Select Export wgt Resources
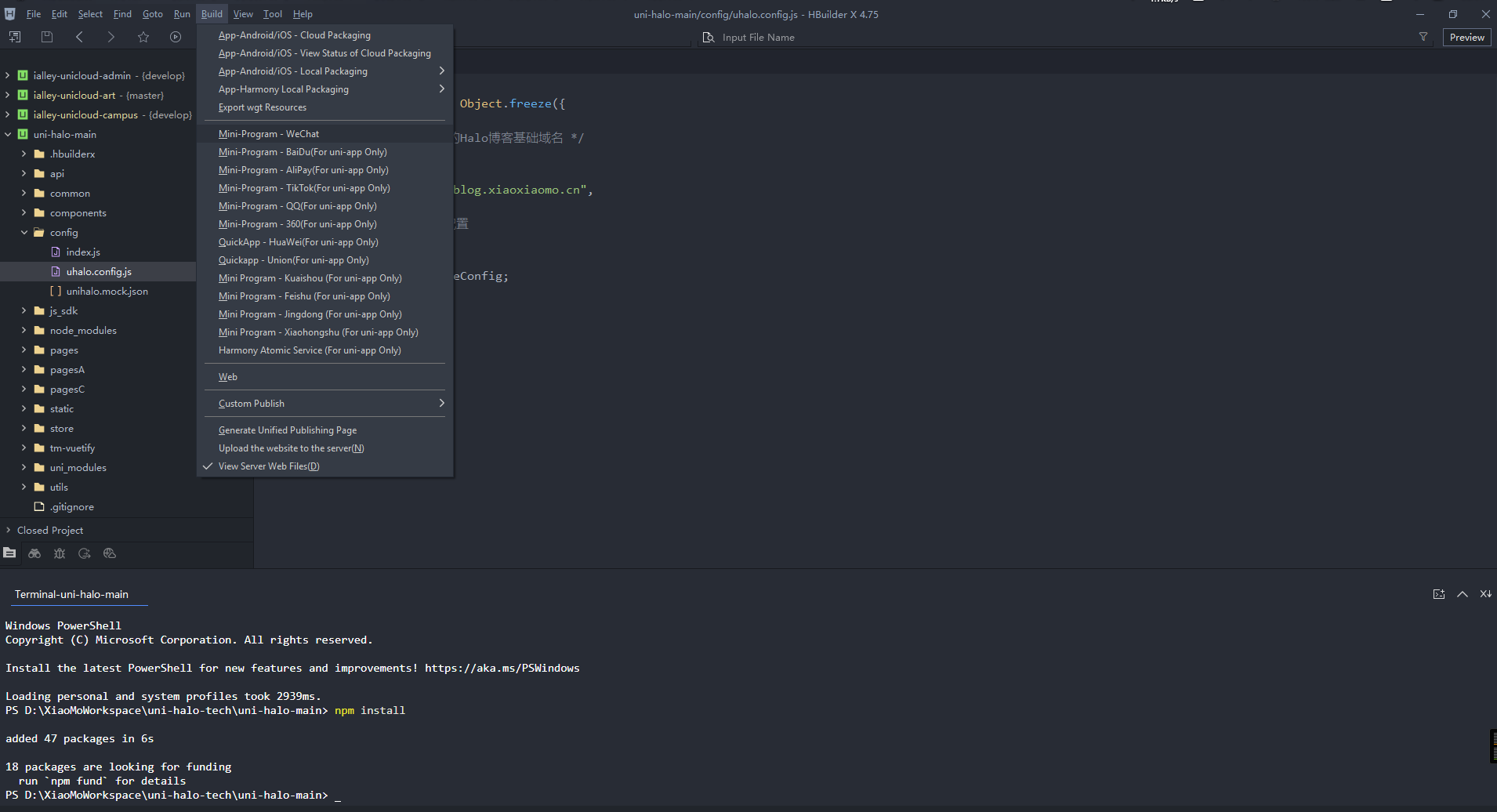 pos(325,107)
